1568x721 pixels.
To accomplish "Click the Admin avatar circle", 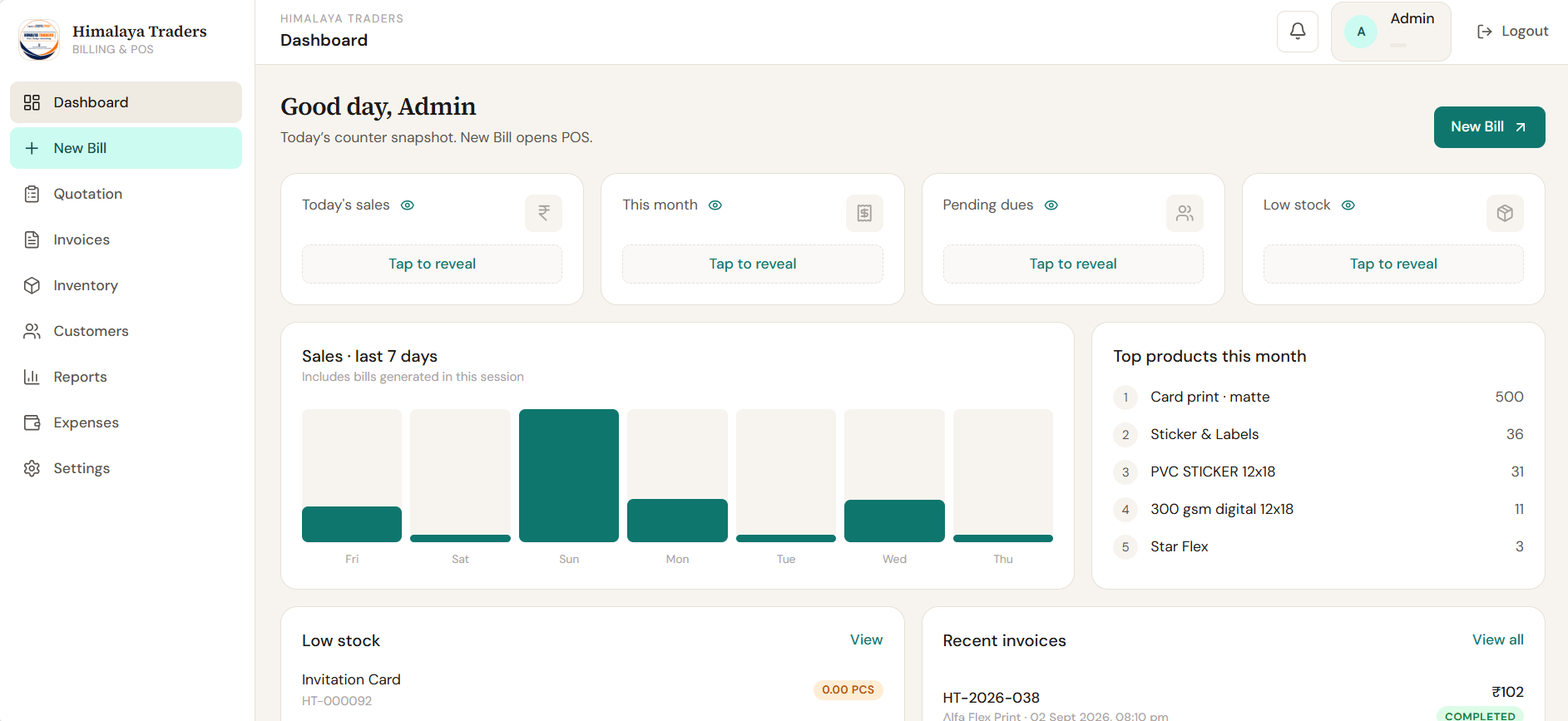I will [1361, 32].
